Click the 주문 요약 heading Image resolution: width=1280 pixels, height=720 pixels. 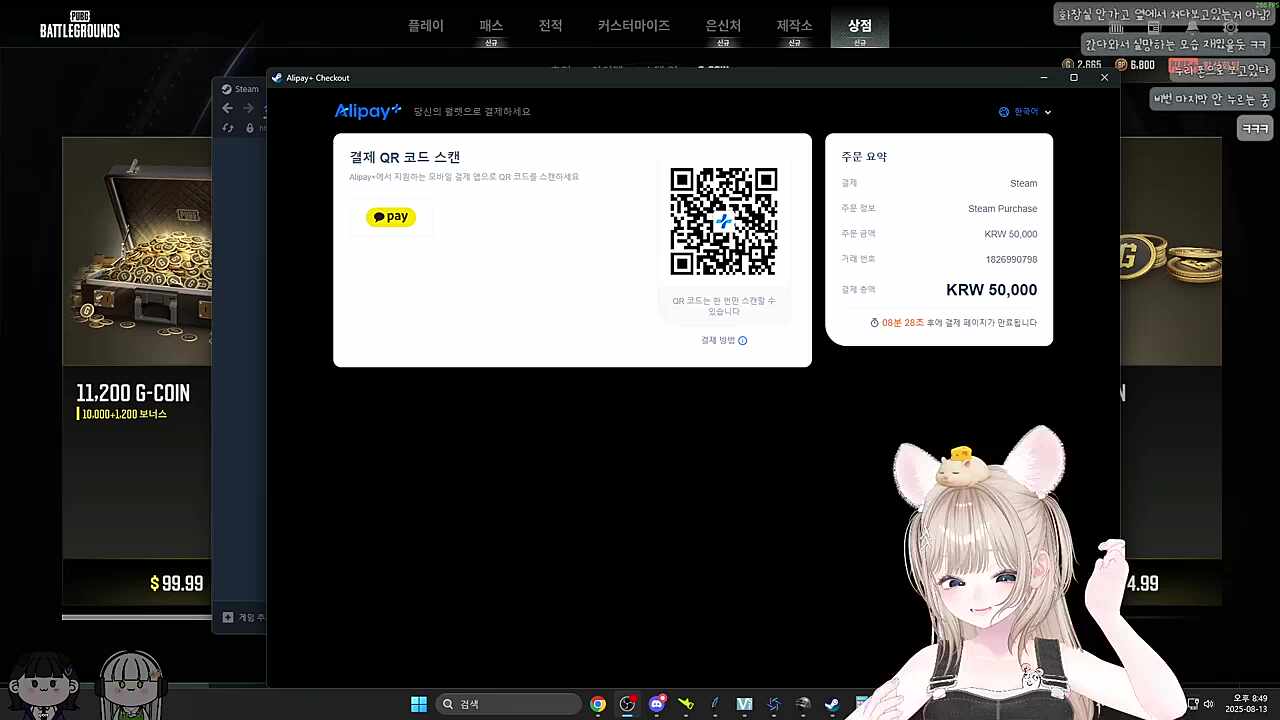[864, 157]
